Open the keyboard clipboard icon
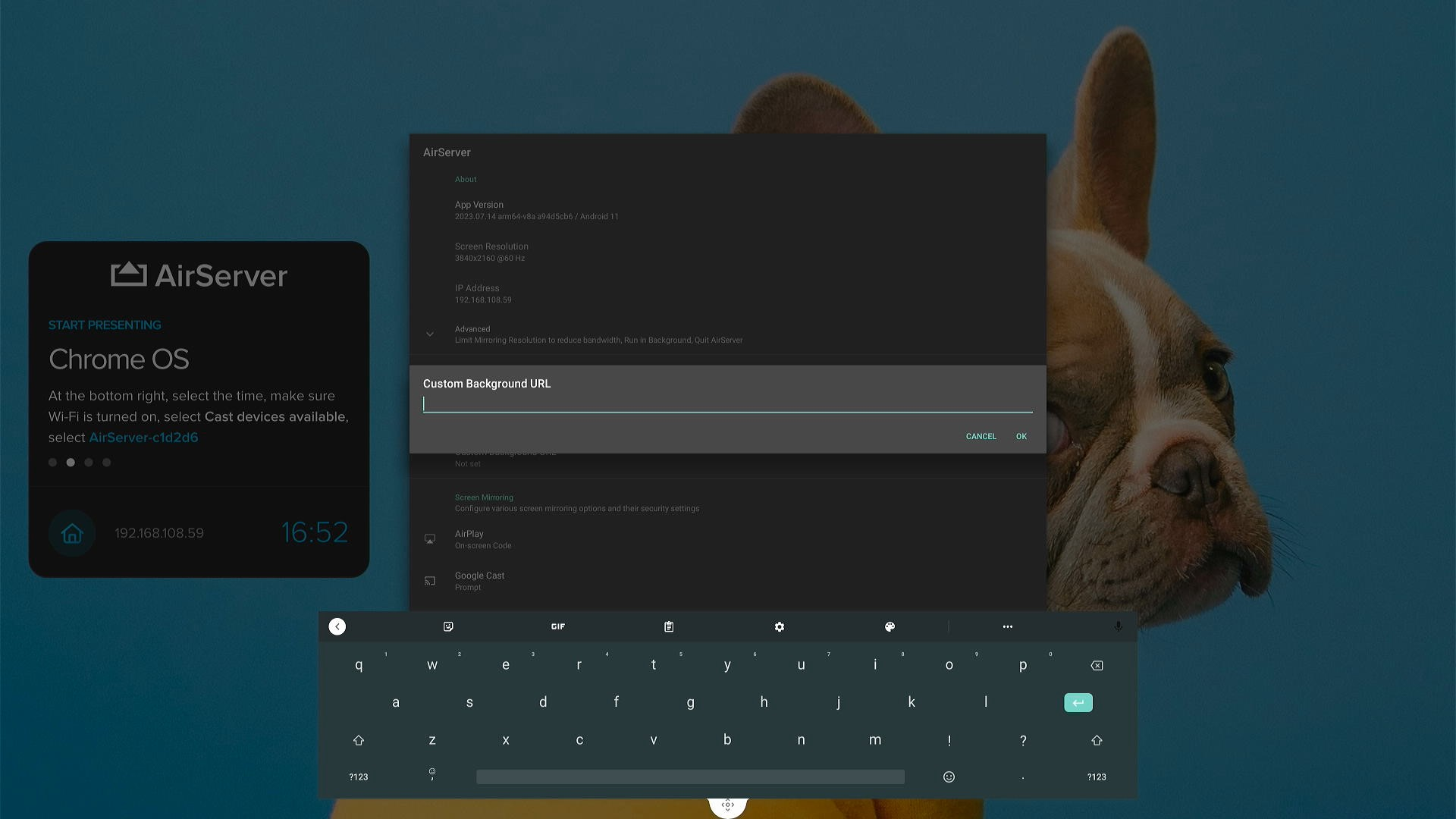 pyautogui.click(x=669, y=626)
